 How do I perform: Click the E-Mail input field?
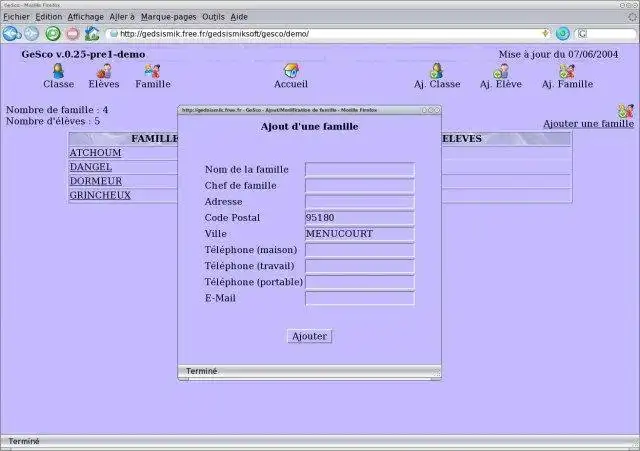(360, 298)
